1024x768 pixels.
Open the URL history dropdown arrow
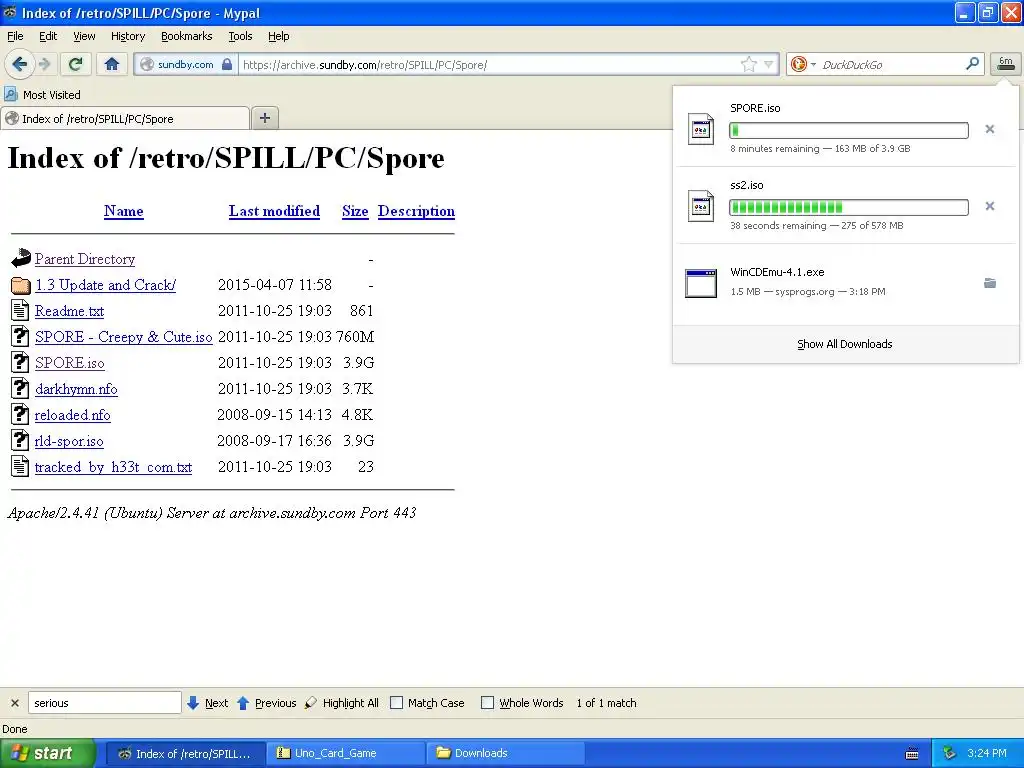(768, 64)
